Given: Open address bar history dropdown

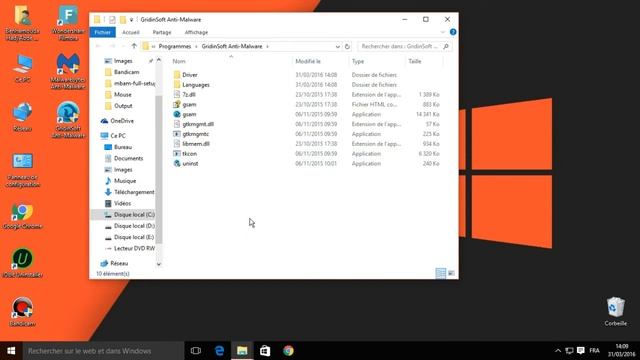Looking at the screenshot, I should click(338, 47).
